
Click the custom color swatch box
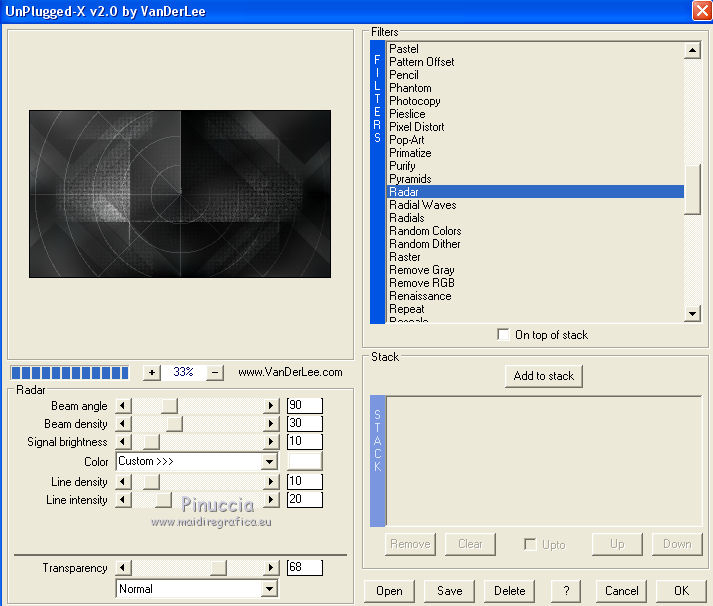click(x=305, y=461)
